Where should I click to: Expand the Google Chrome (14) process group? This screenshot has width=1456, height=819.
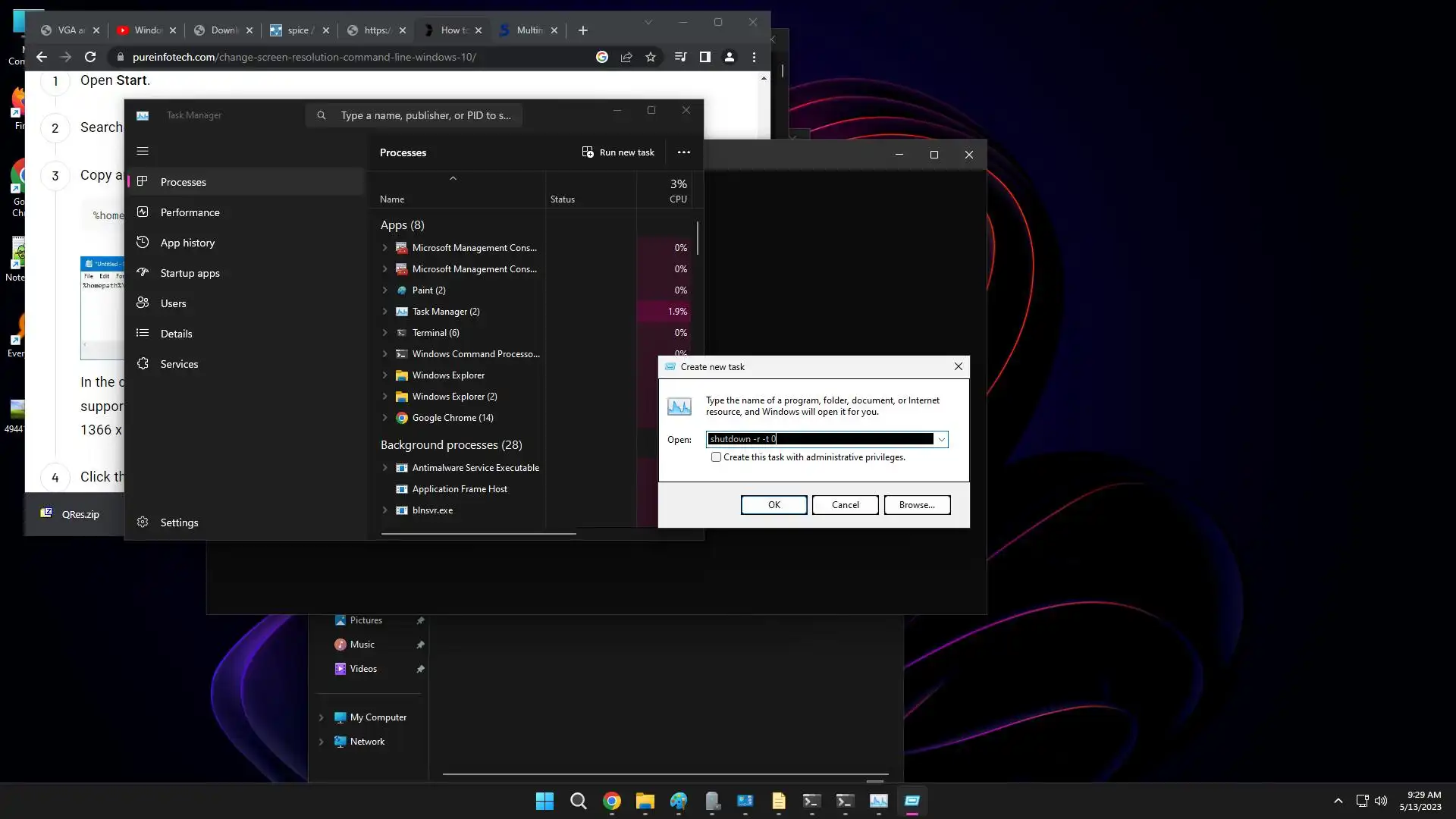tap(384, 418)
